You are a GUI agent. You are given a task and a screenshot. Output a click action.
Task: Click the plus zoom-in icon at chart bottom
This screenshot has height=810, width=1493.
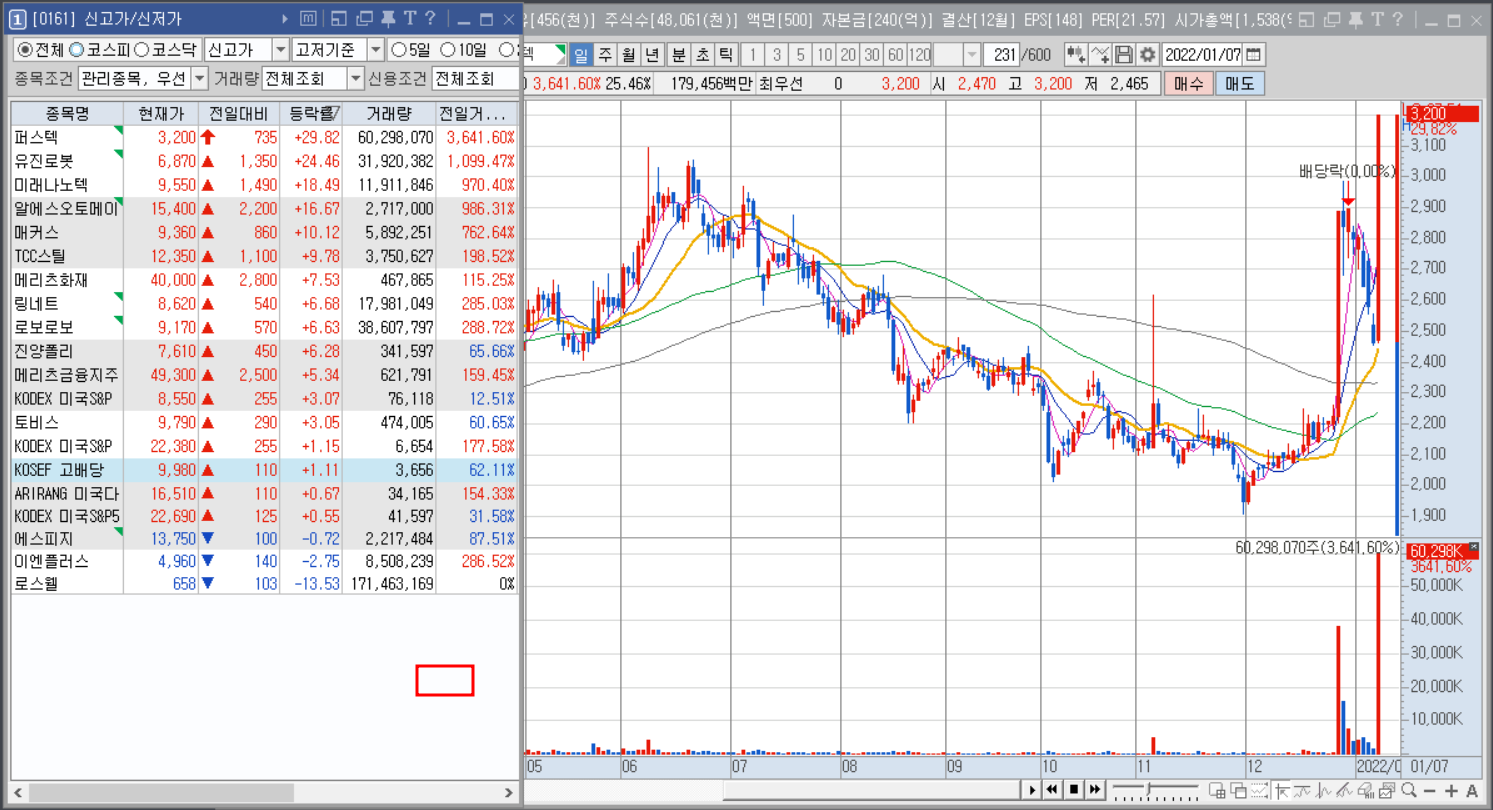[1451, 790]
